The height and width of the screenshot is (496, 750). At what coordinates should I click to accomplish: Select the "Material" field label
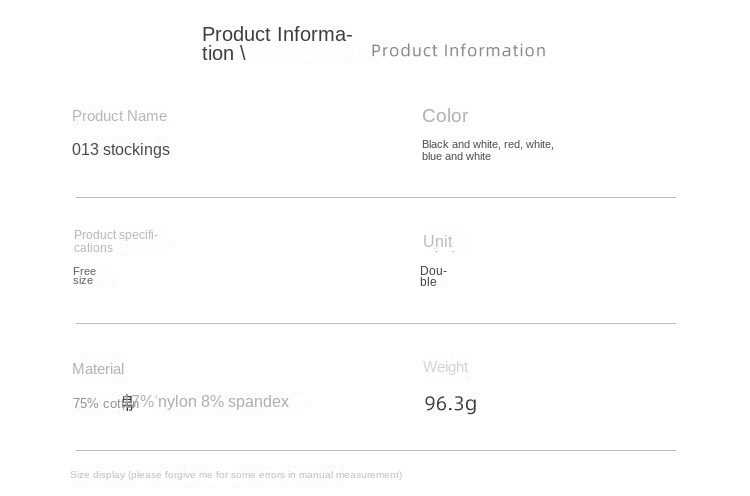click(x=98, y=369)
